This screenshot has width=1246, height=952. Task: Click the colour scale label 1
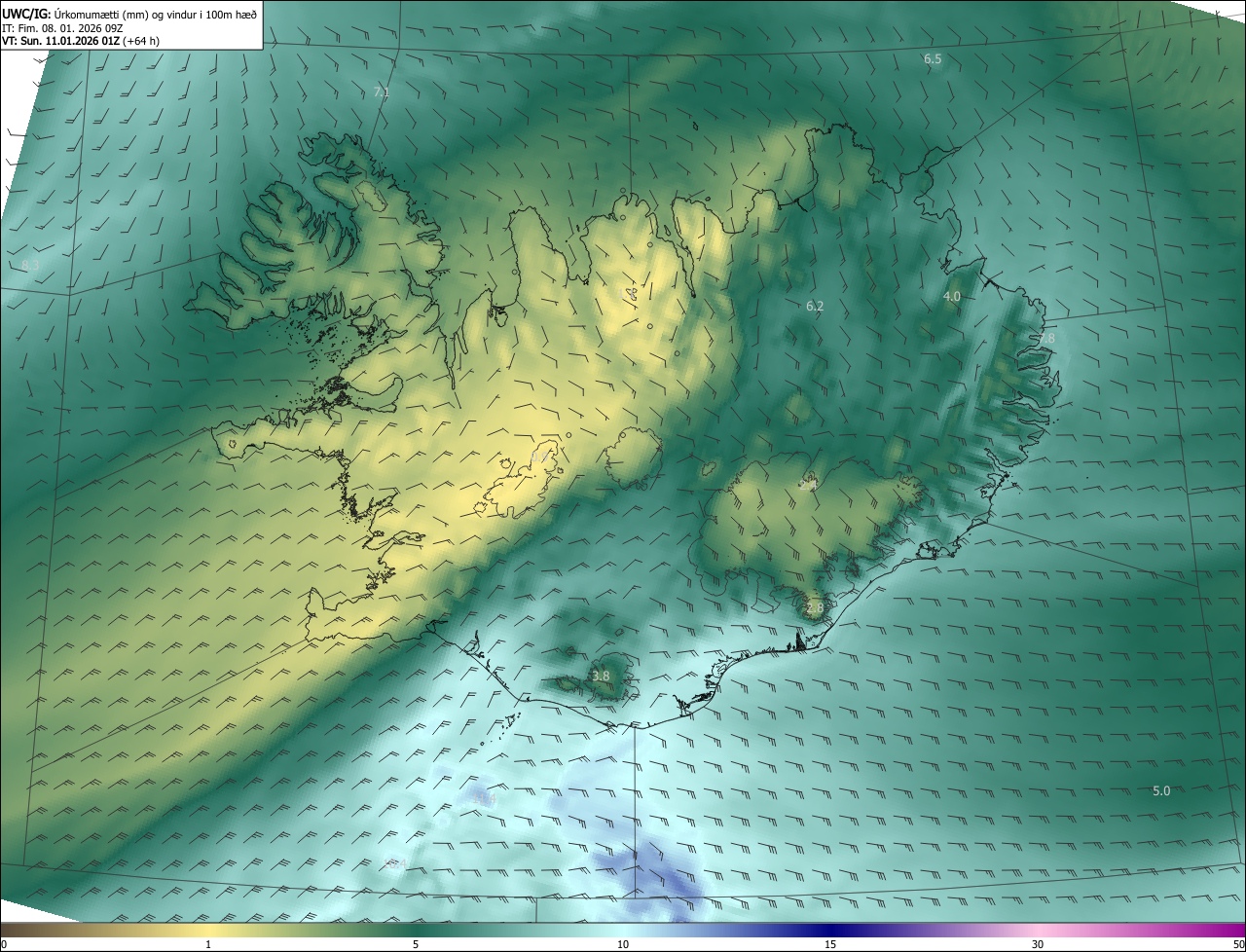click(x=208, y=944)
